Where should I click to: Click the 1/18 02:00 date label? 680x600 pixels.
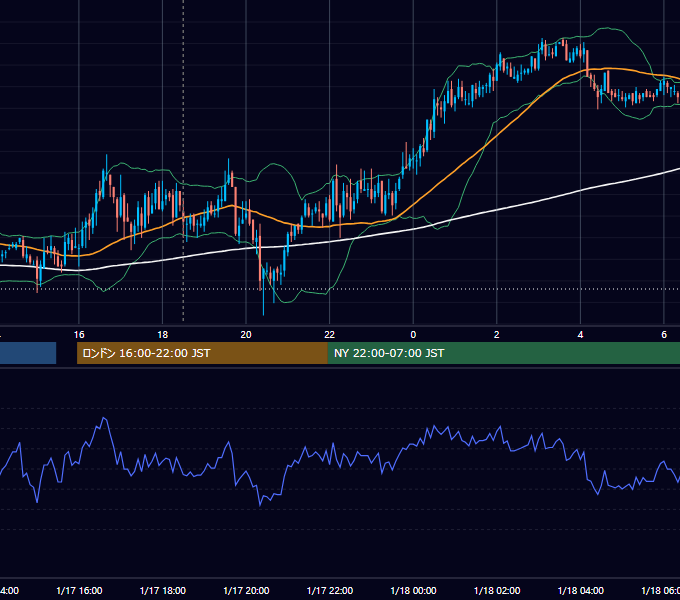[x=497, y=590]
